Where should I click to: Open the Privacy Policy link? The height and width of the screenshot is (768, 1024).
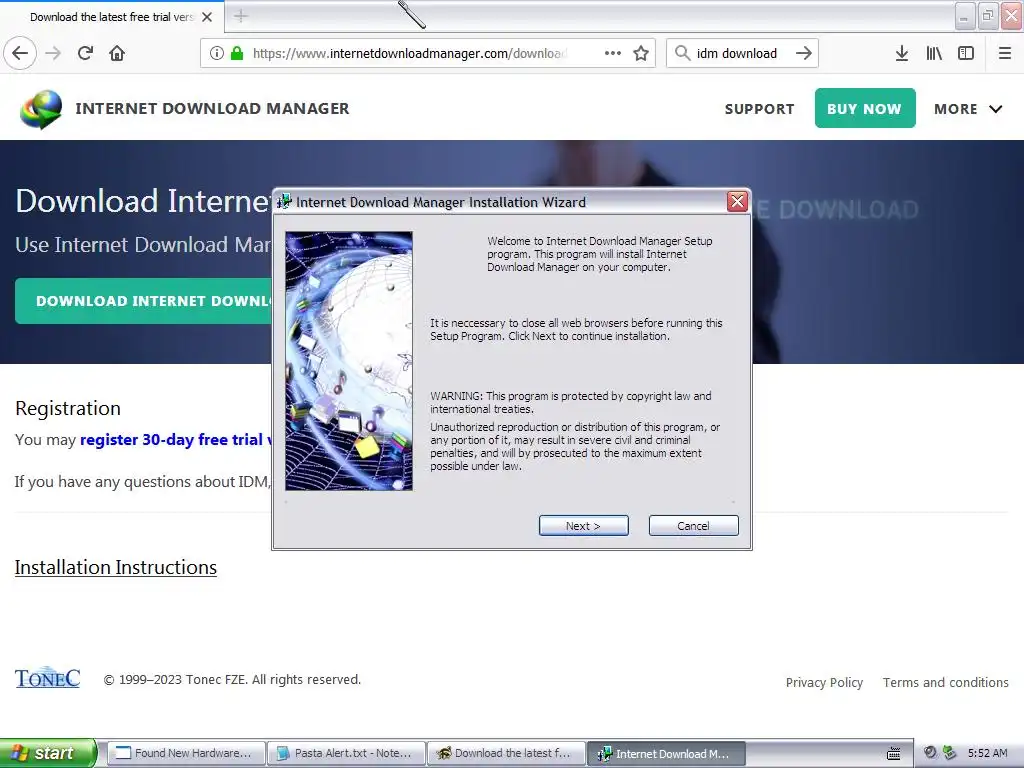pos(824,682)
